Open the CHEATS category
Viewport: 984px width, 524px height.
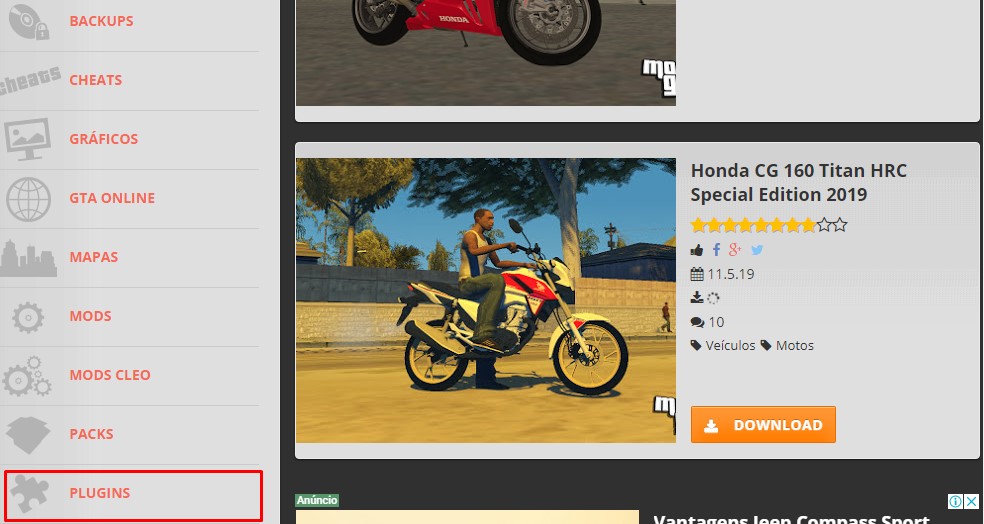(95, 80)
